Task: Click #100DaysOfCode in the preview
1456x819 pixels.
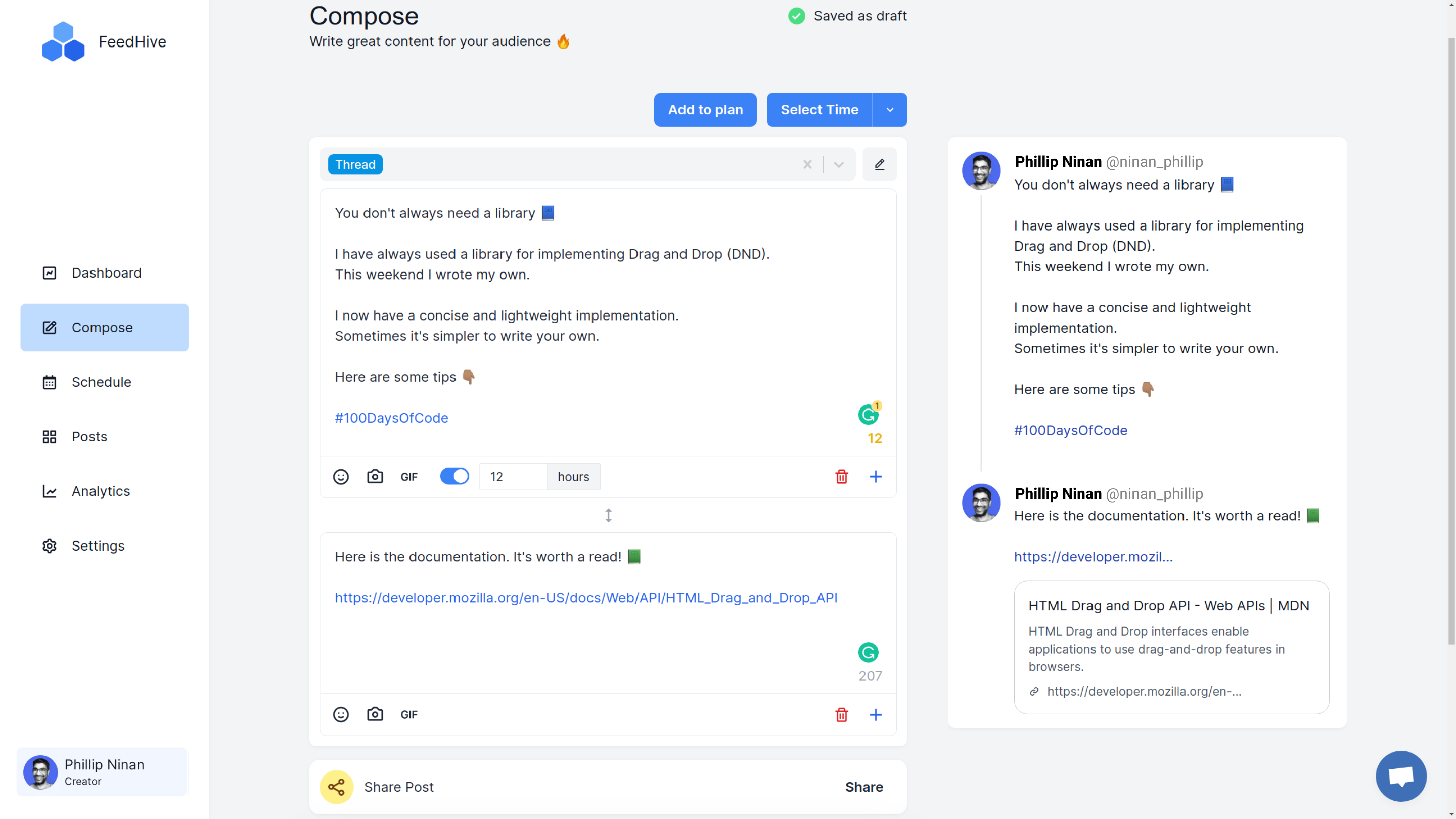Action: tap(1071, 430)
